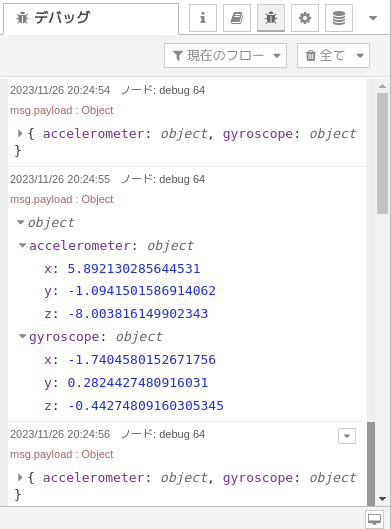The image size is (391, 529).
Task: Select accelerometer z value -8.003816149902343
Action: pos(138,314)
